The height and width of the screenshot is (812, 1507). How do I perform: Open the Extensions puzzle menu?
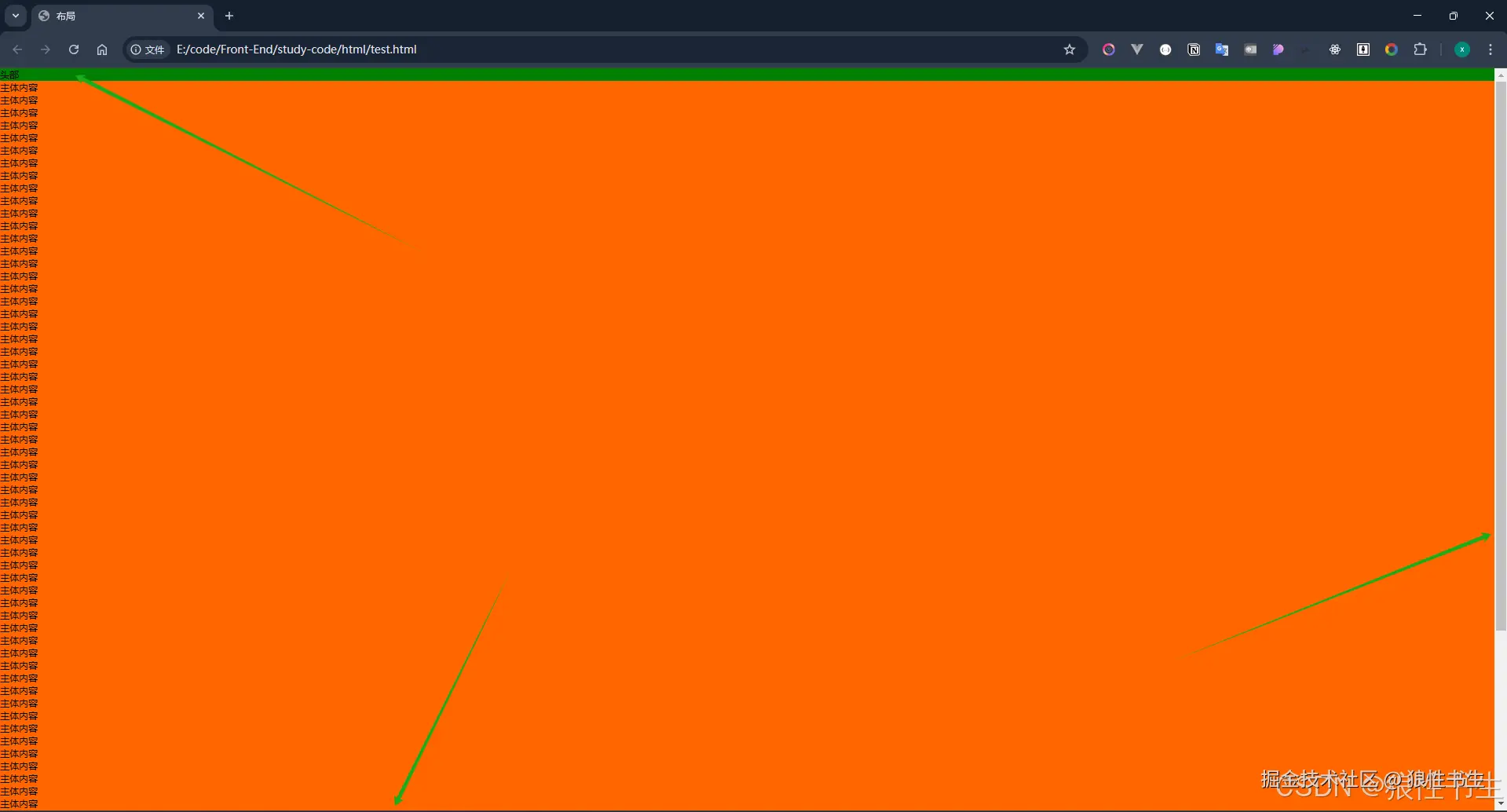point(1420,49)
